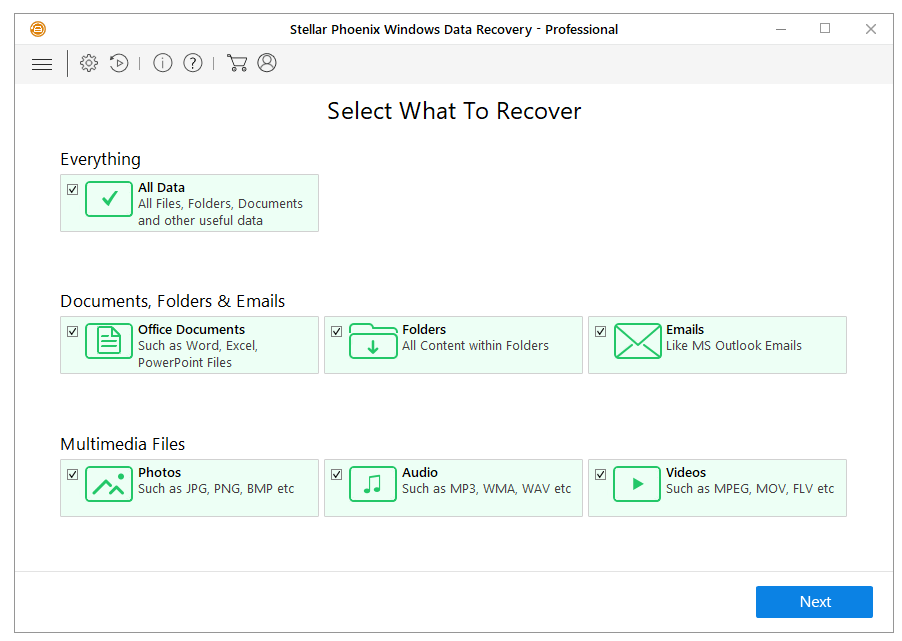Click the resume recovery icon
The image size is (902, 641).
click(x=119, y=63)
